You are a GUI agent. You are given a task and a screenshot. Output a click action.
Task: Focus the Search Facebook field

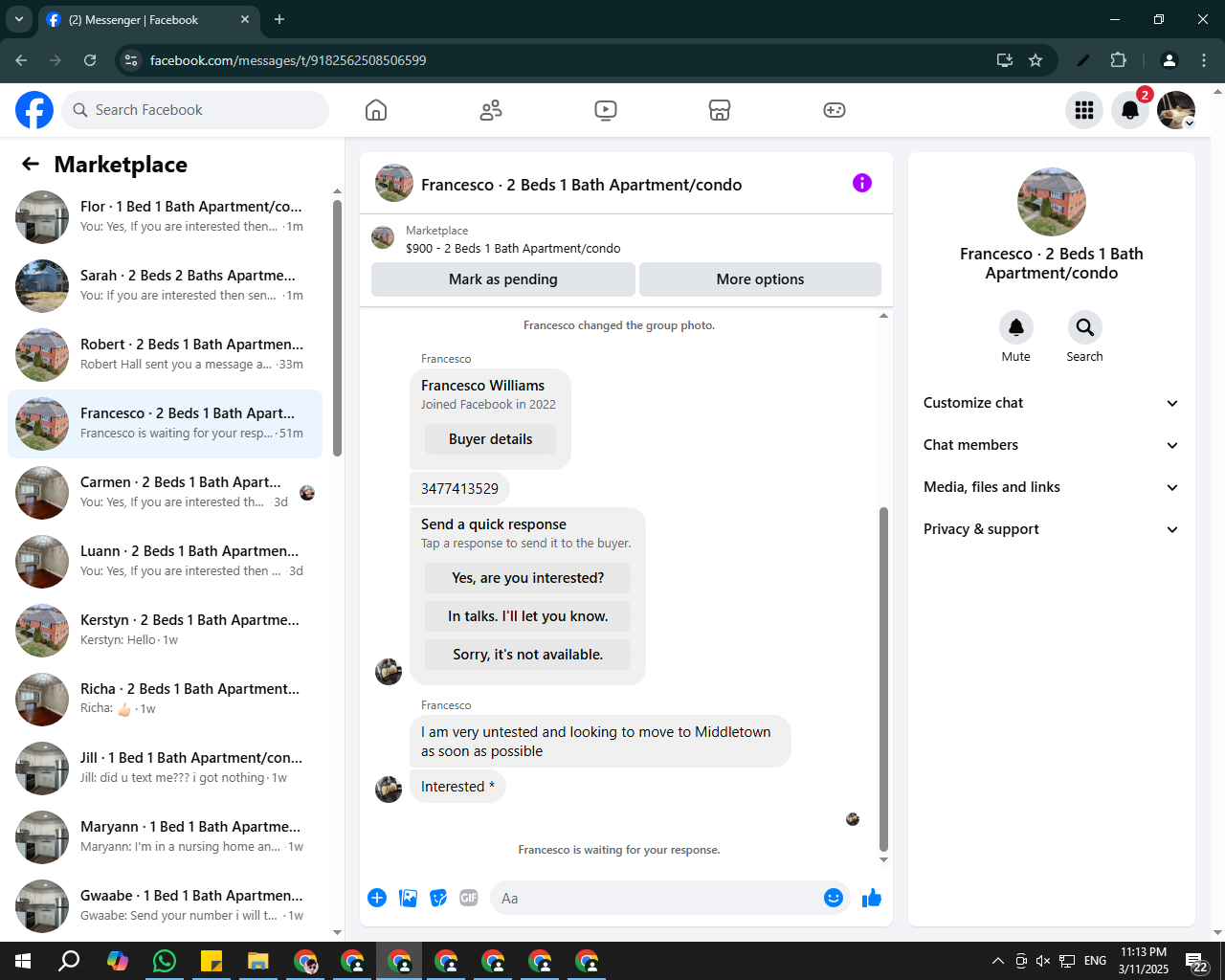click(x=195, y=110)
